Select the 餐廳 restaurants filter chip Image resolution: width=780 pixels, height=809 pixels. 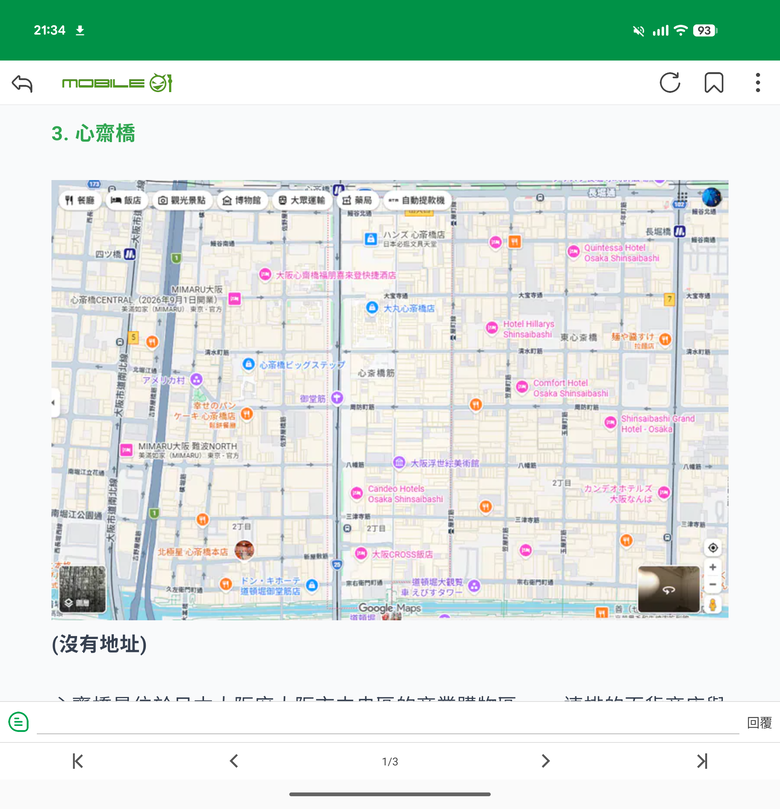point(80,200)
